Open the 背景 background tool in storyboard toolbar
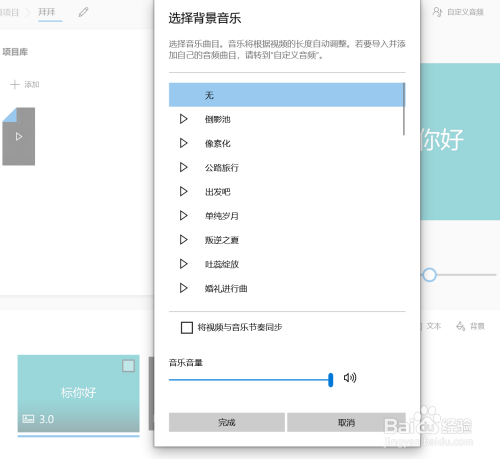This screenshot has height=459, width=500. 470,326
